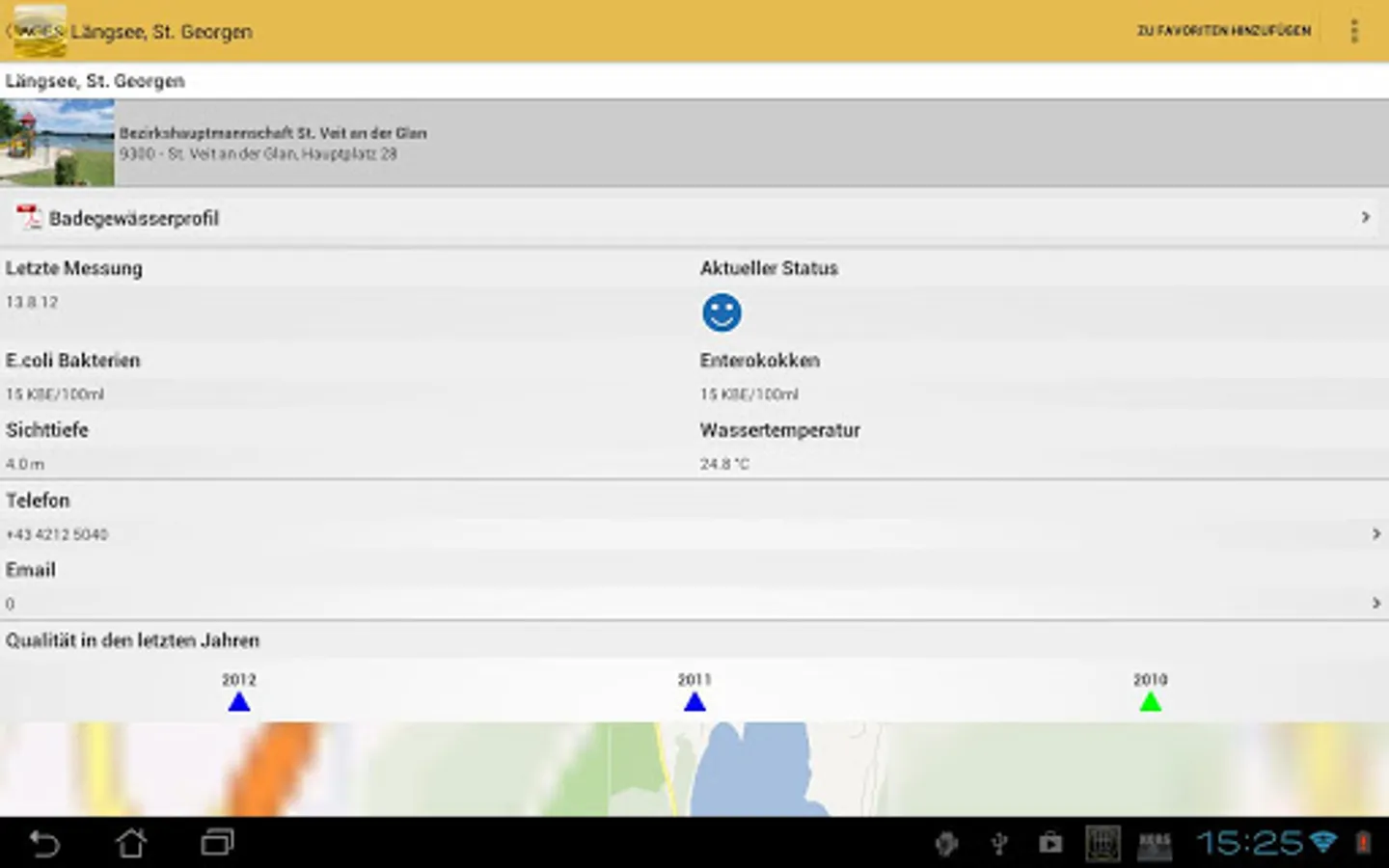Expand the Email row chevron
This screenshot has width=1389, height=868.
tap(1377, 602)
